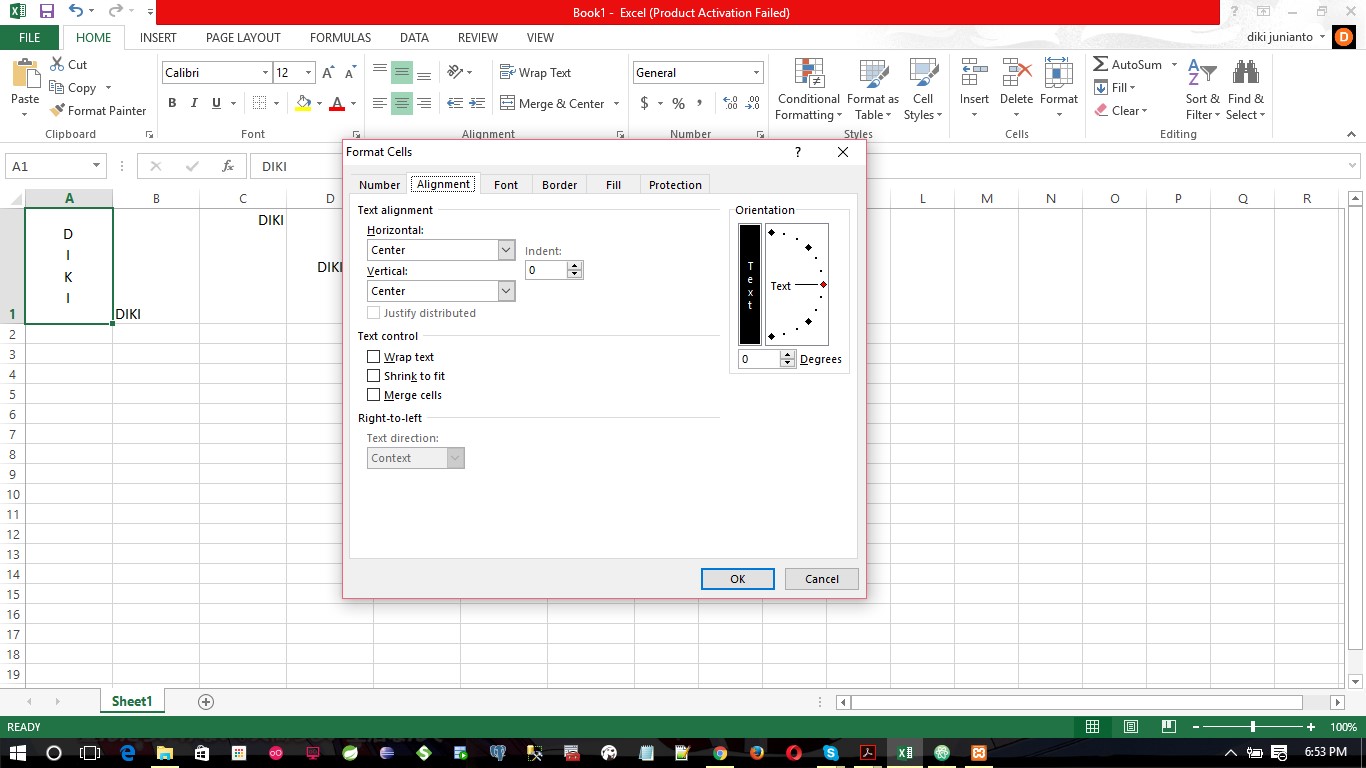The image size is (1366, 768).
Task: Click the OK button
Action: point(737,579)
